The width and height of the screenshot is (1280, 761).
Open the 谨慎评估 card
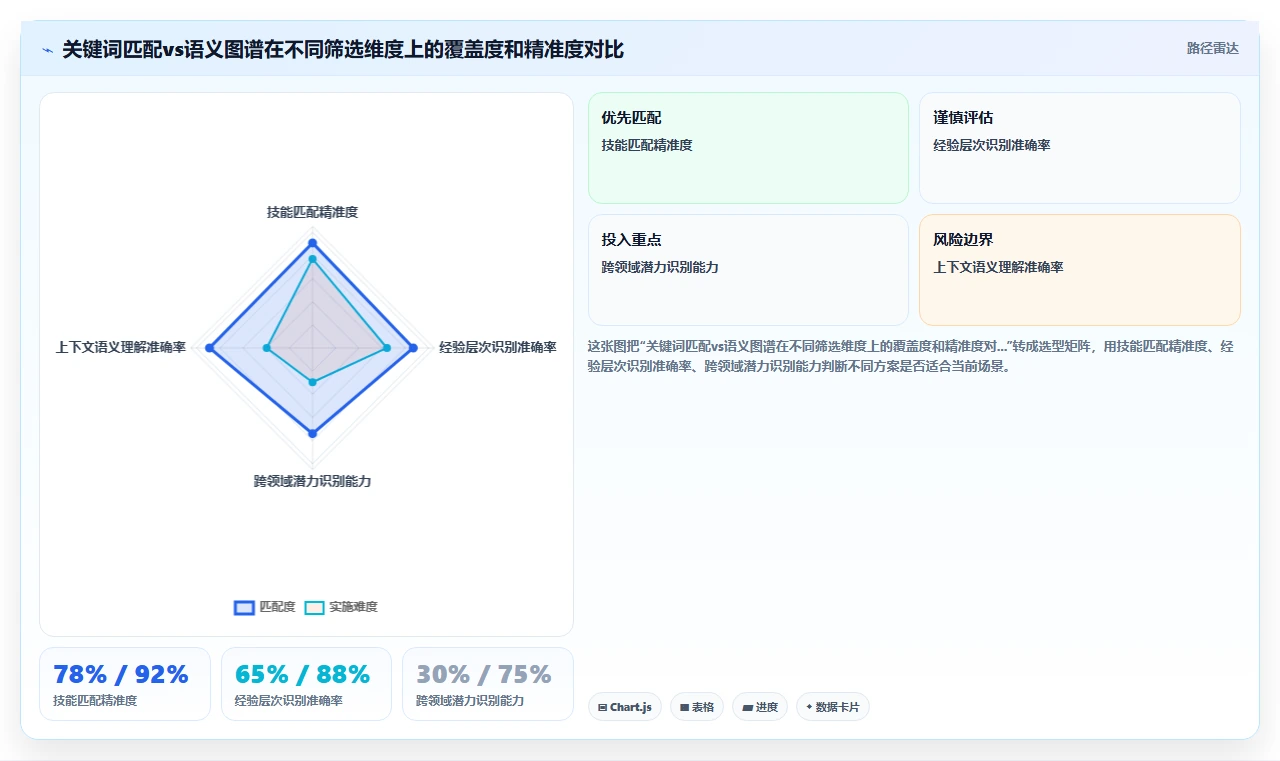point(1080,148)
